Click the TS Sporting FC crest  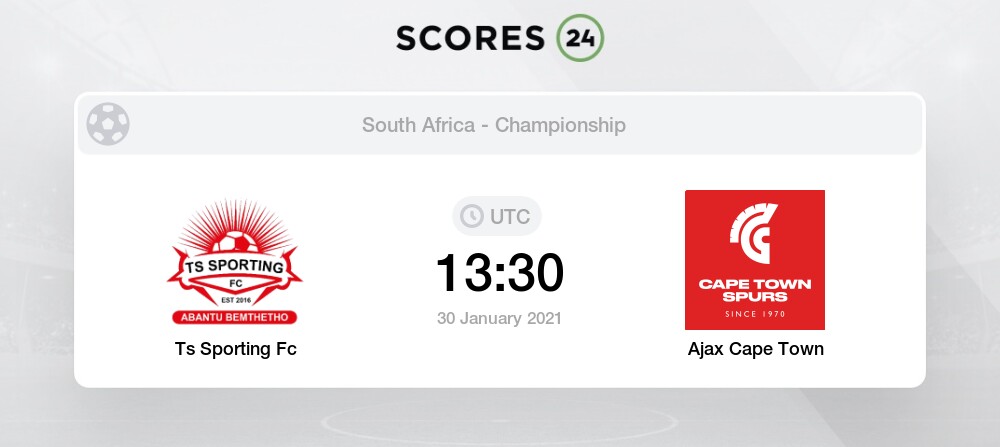(235, 260)
